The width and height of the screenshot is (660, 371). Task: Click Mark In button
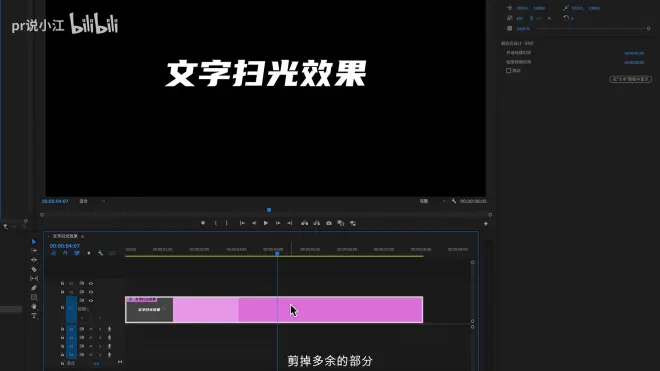click(216, 223)
